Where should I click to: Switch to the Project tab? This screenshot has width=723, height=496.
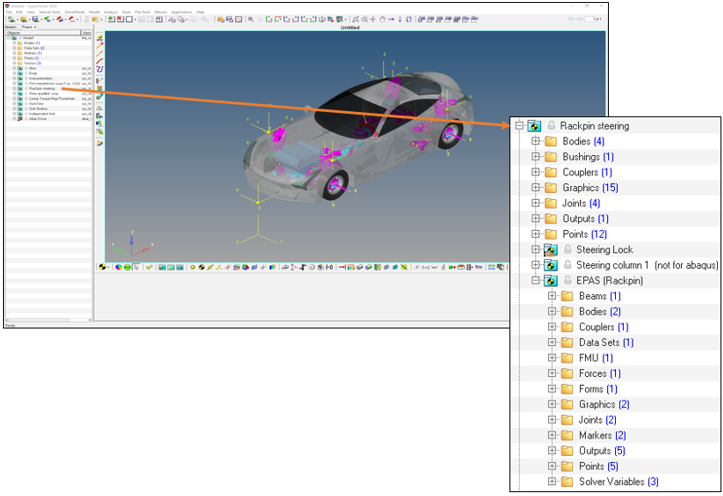click(25, 27)
